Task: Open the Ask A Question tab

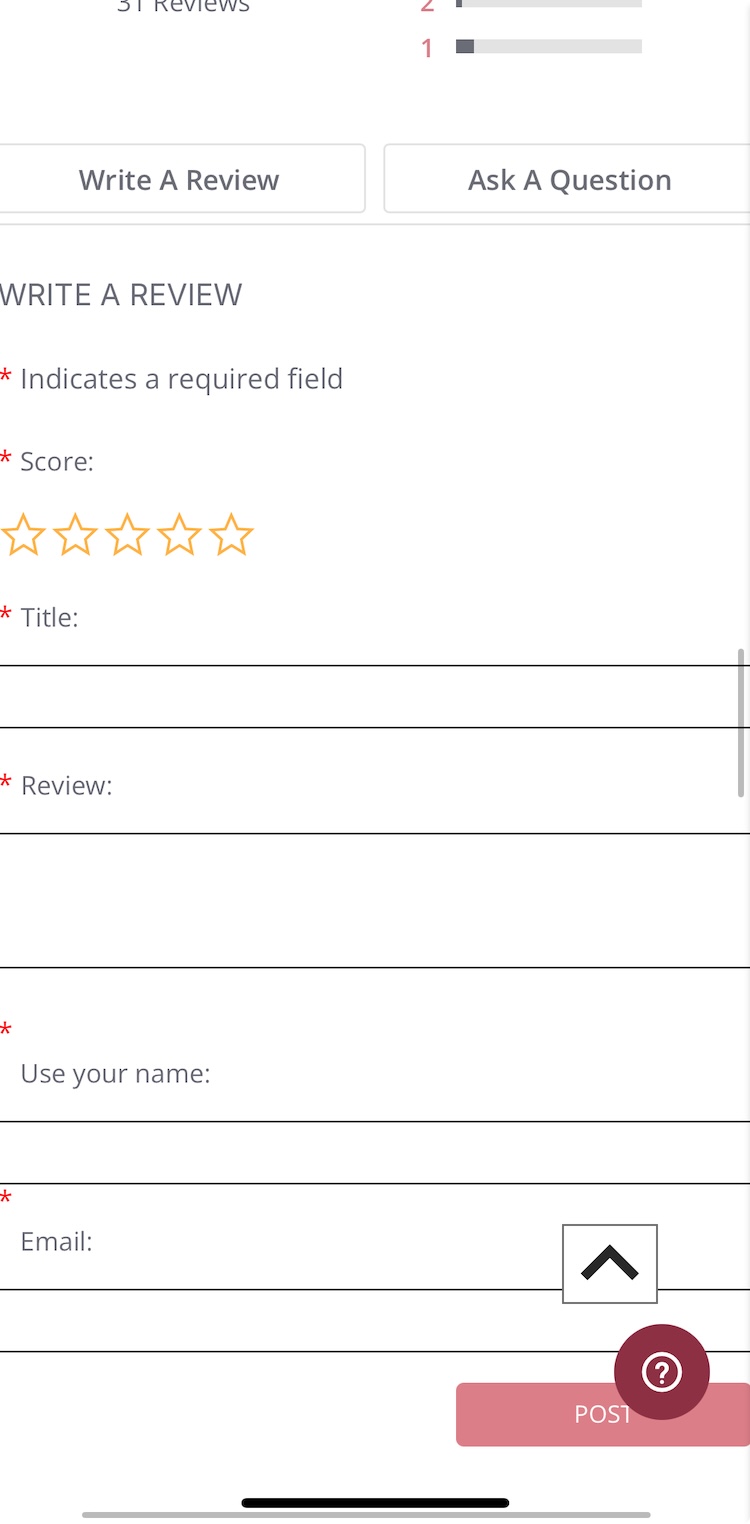Action: point(568,179)
